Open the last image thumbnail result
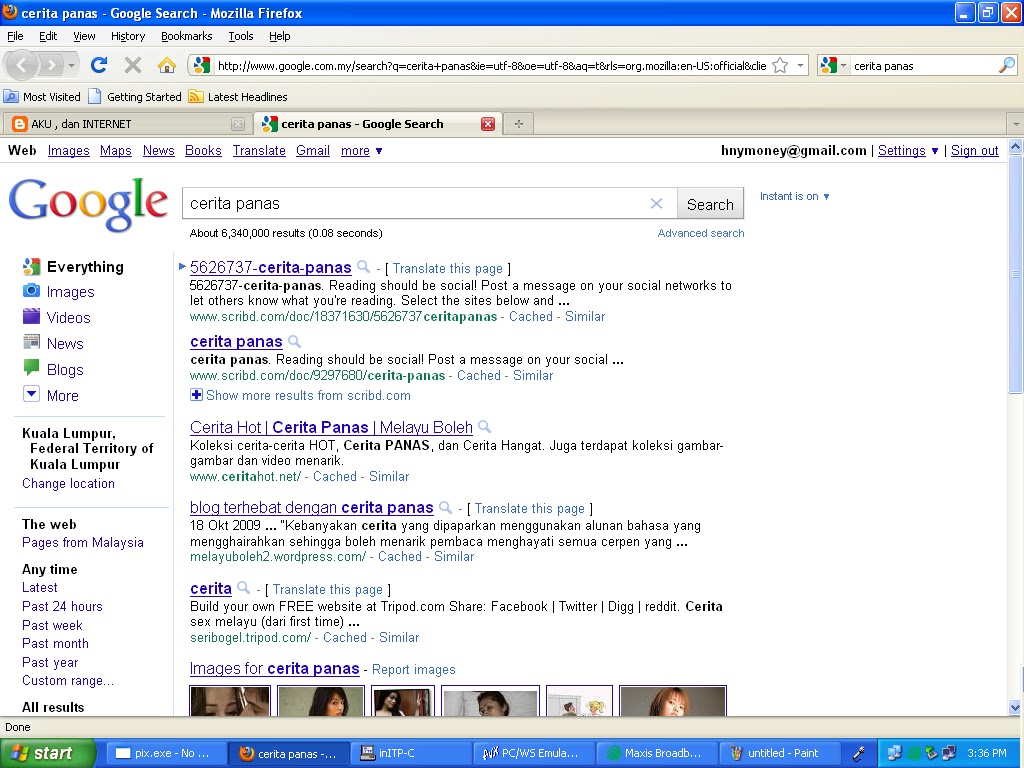 (x=673, y=700)
